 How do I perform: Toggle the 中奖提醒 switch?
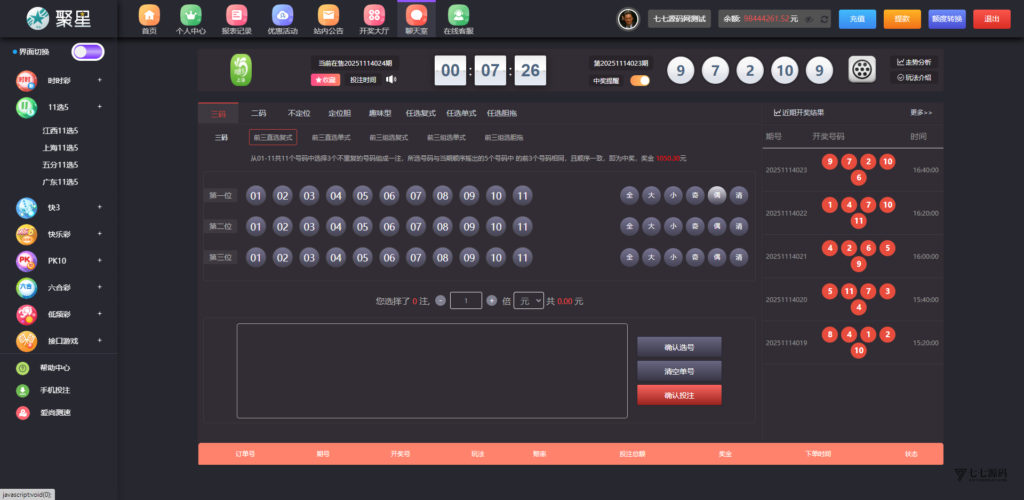639,80
